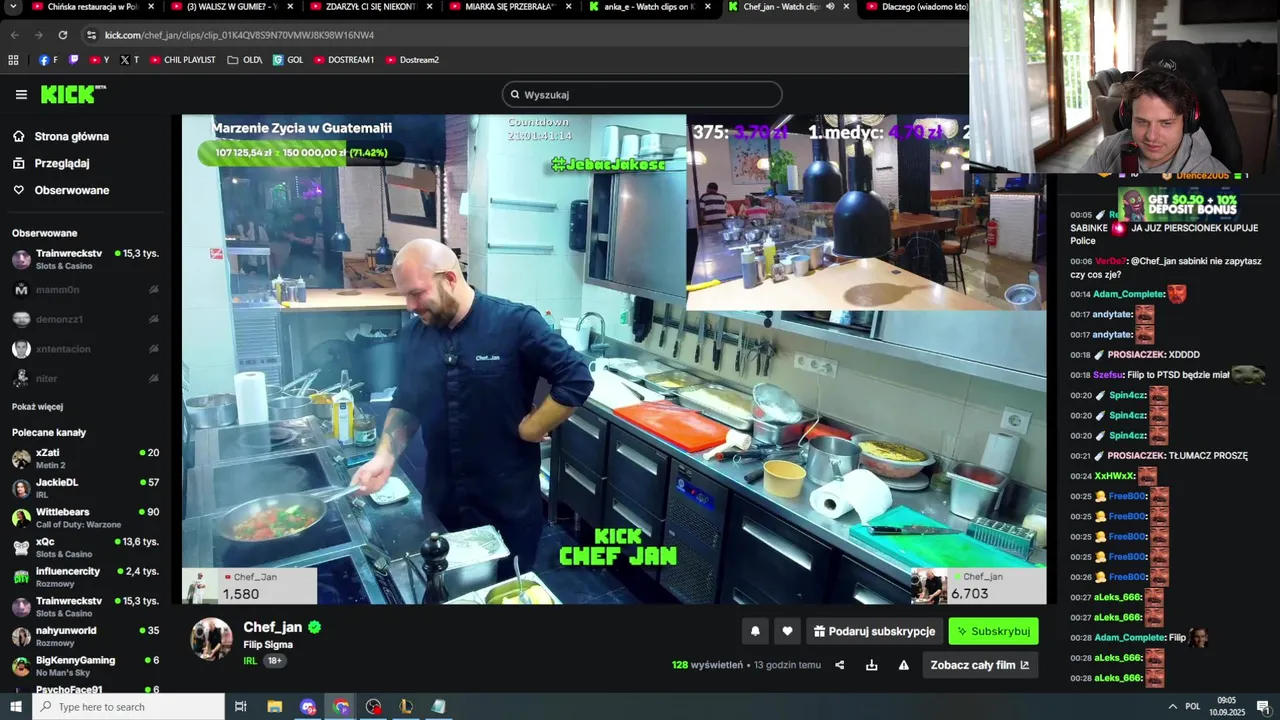Click the notification bell for Chef_jan
Screen dimensions: 1280x720
pyautogui.click(x=755, y=631)
